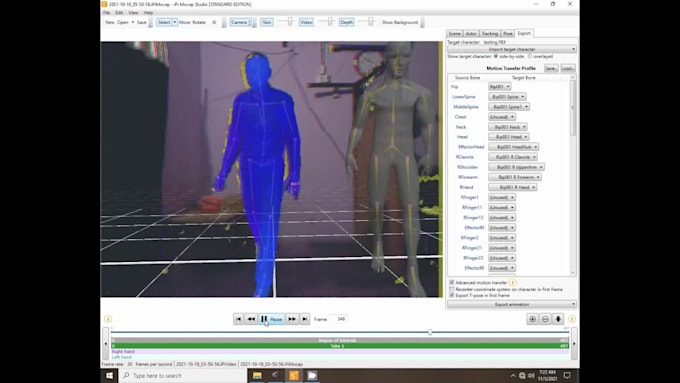Toggle Advanced motion transfer checkbox
The width and height of the screenshot is (680, 383).
[x=451, y=282]
